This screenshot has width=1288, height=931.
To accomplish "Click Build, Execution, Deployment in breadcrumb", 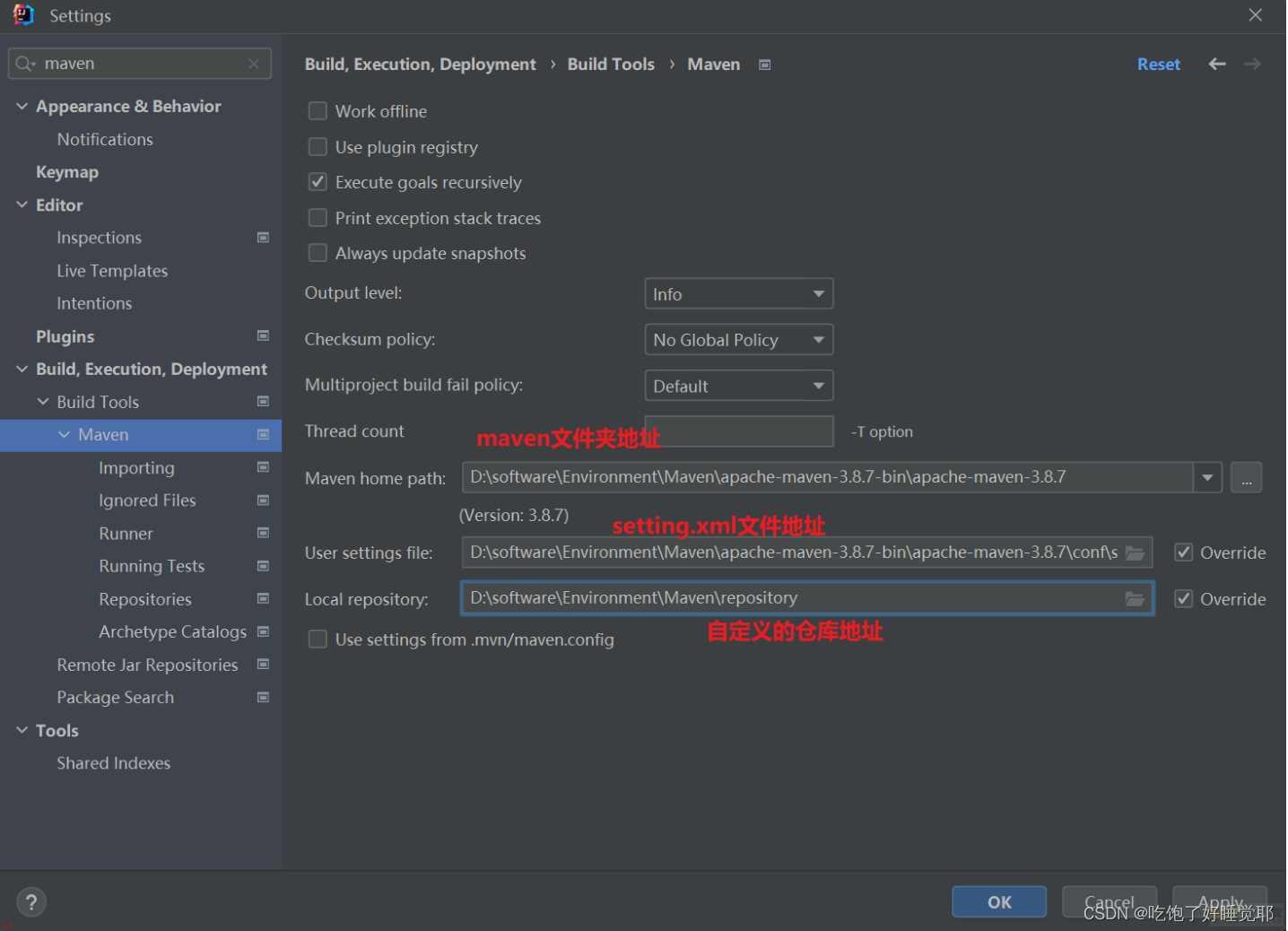I will point(421,65).
